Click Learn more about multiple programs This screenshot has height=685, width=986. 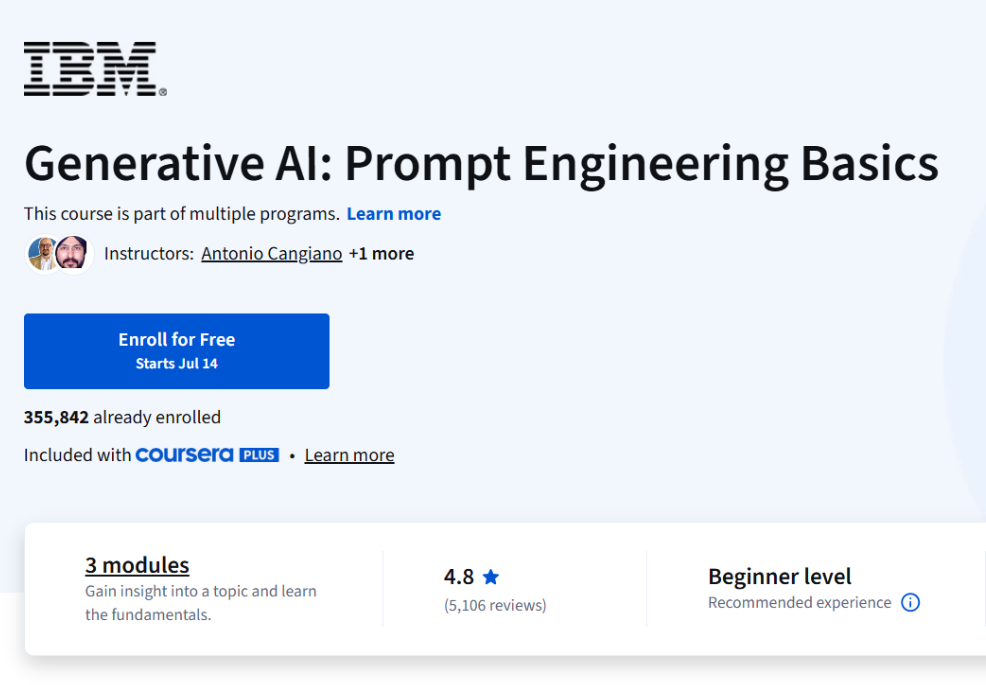tap(393, 213)
